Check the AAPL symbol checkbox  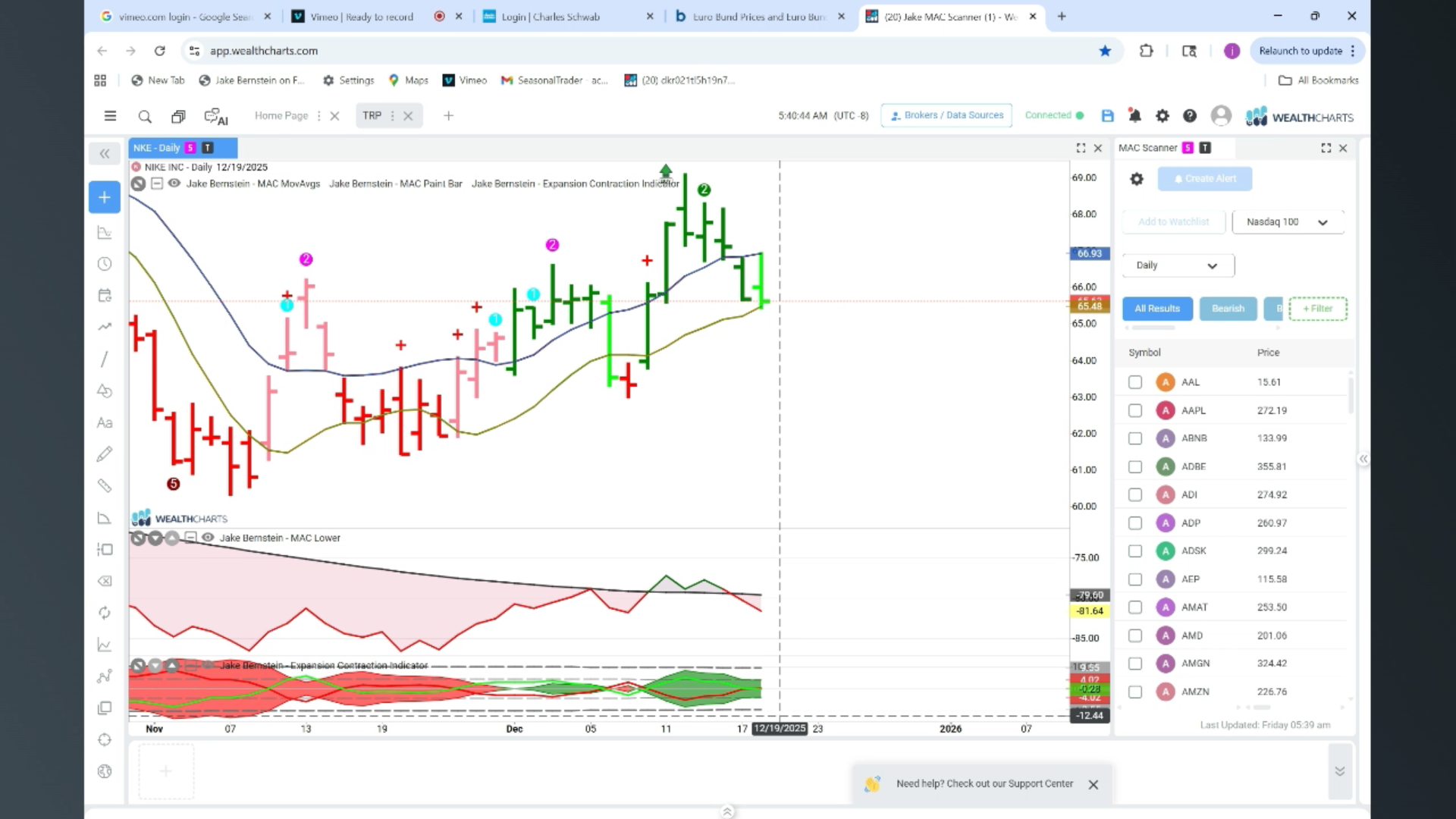(1135, 410)
